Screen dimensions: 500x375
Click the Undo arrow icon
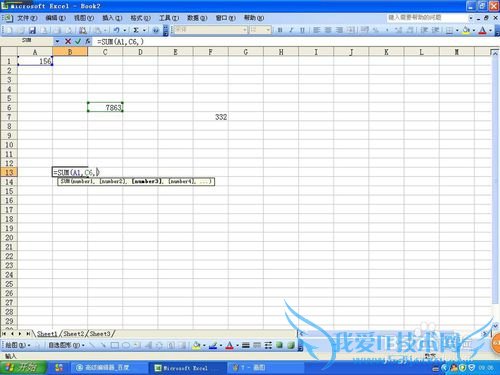point(116,30)
